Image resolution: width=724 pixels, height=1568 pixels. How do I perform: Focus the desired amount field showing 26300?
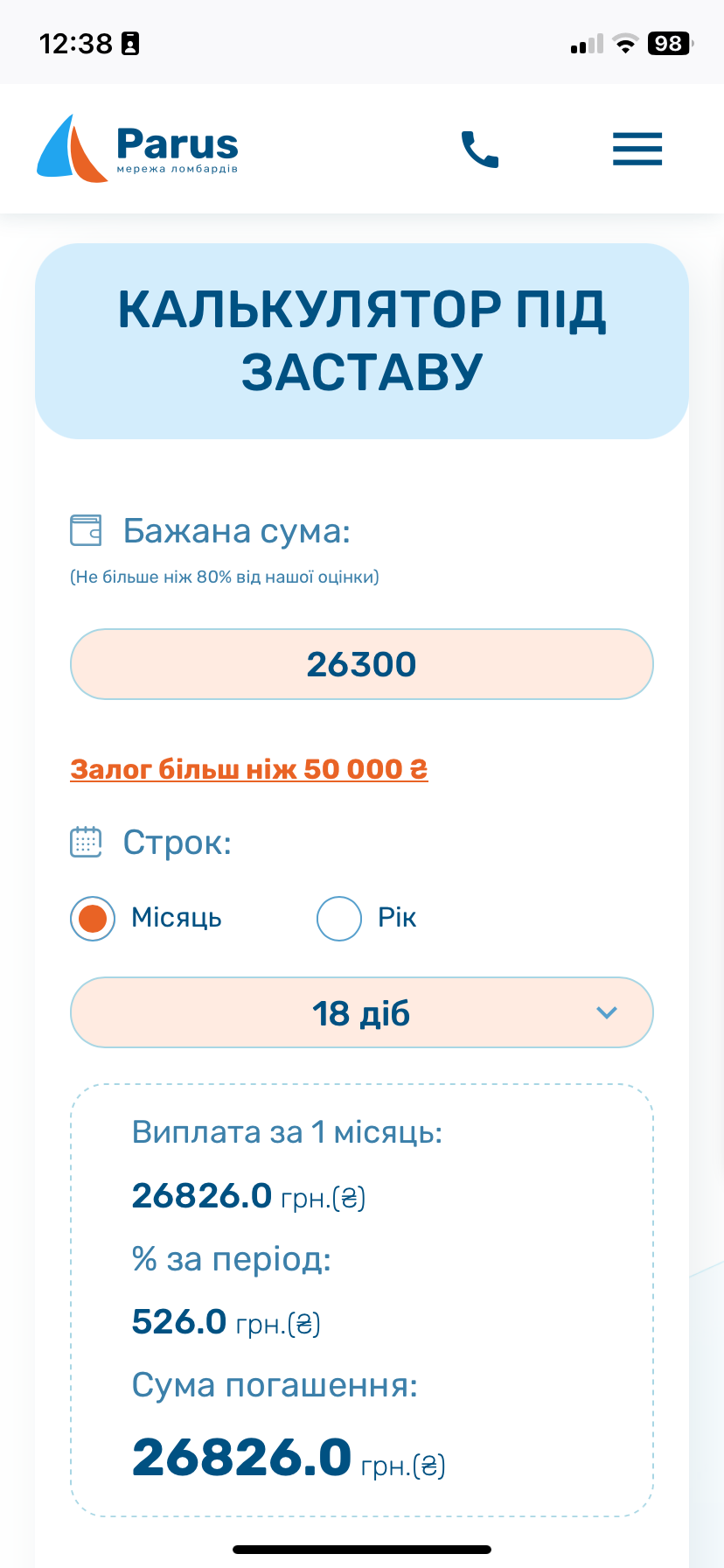pyautogui.click(x=361, y=664)
